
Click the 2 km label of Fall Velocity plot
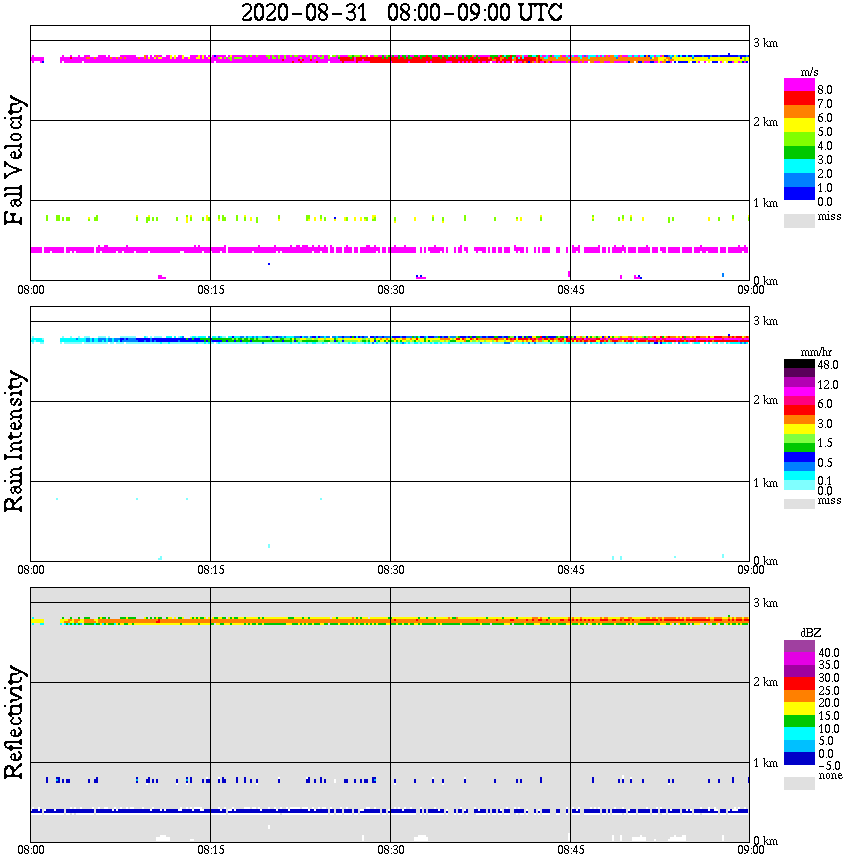[766, 122]
